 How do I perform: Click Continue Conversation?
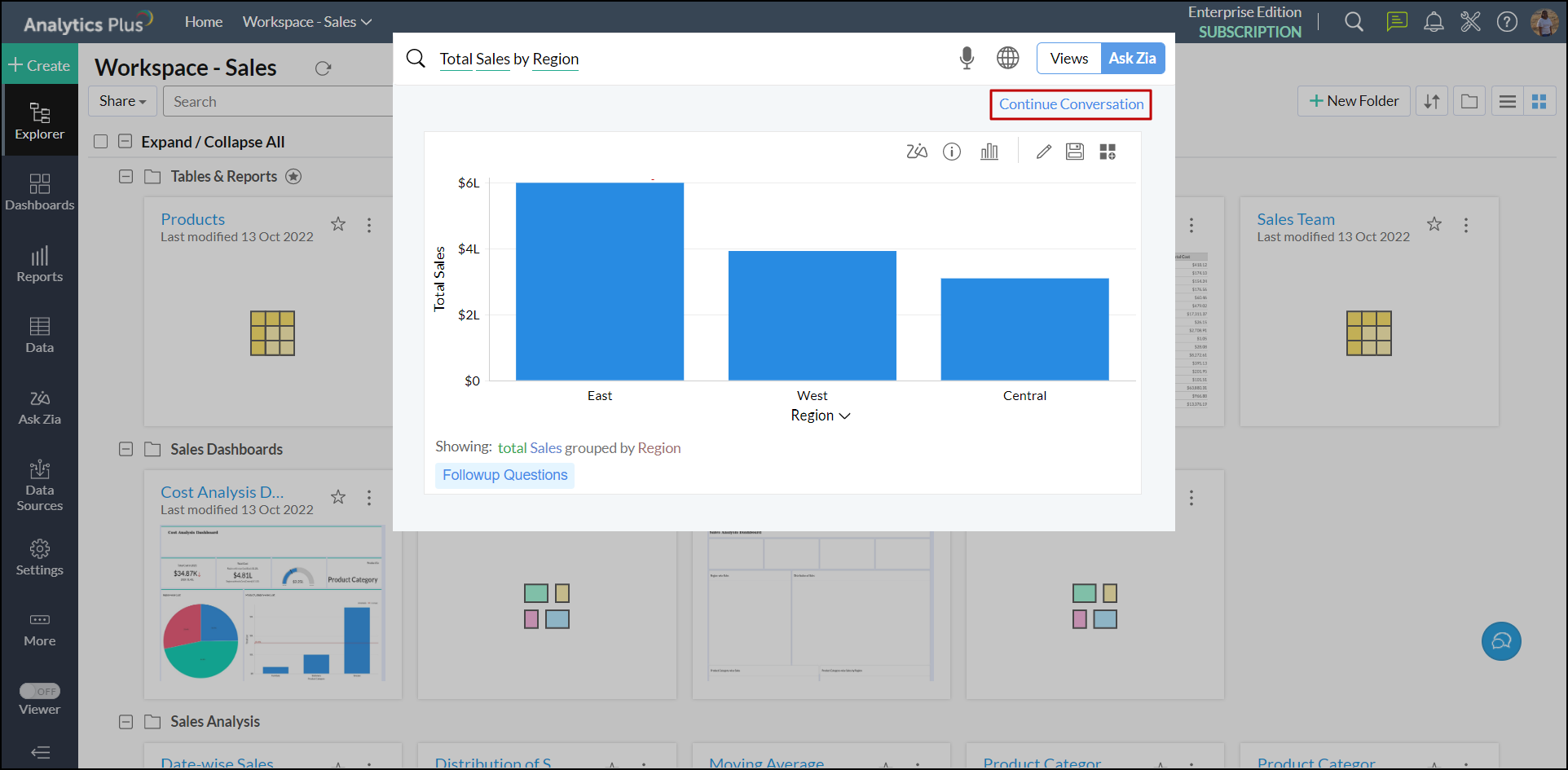pos(1071,104)
